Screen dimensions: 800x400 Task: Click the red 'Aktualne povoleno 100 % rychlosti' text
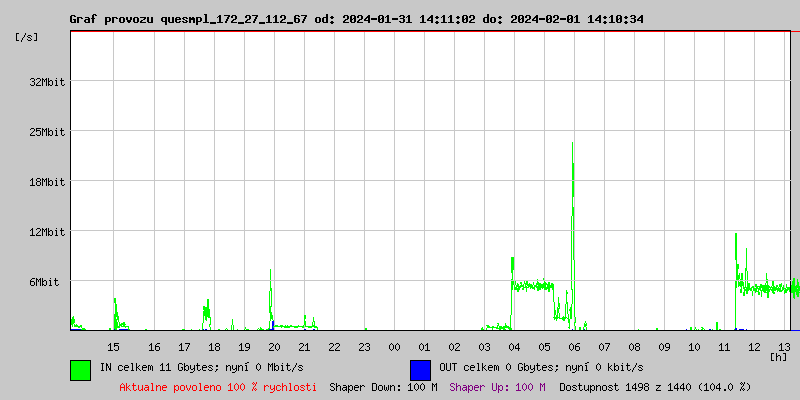[x=218, y=386]
